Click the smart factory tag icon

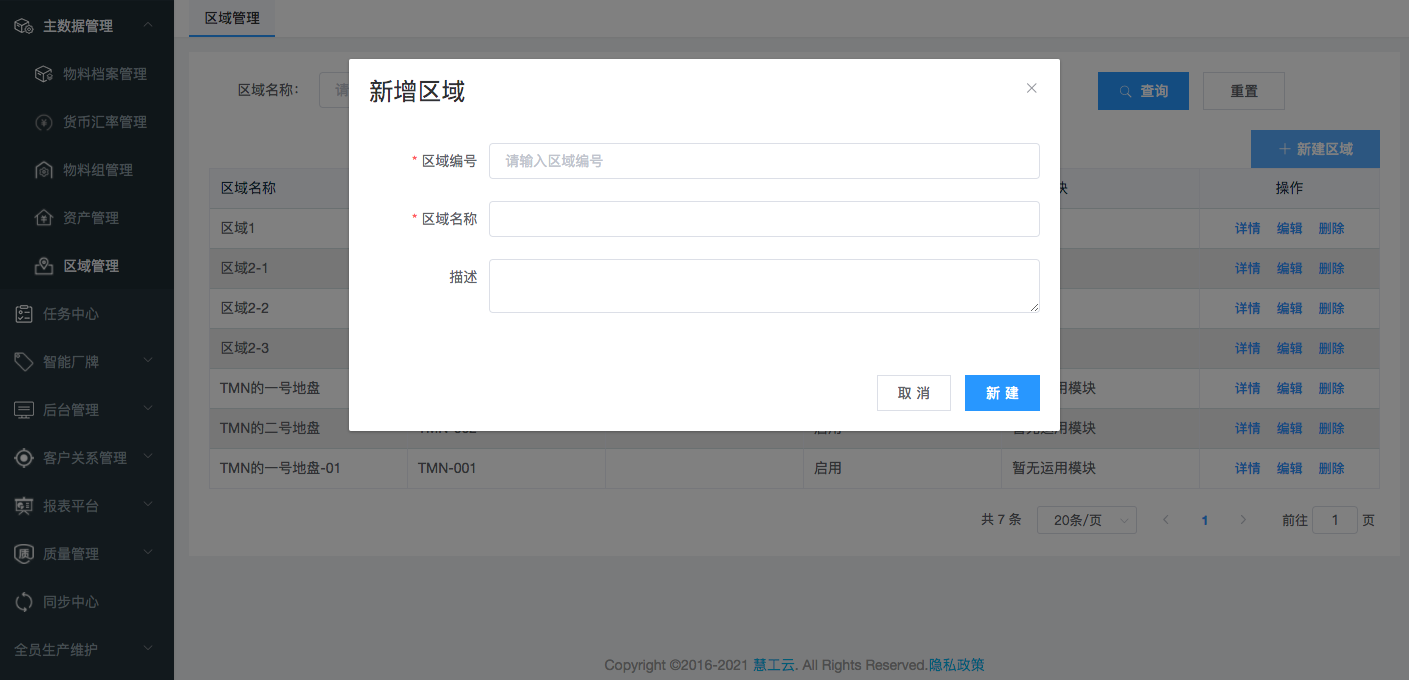tap(24, 362)
